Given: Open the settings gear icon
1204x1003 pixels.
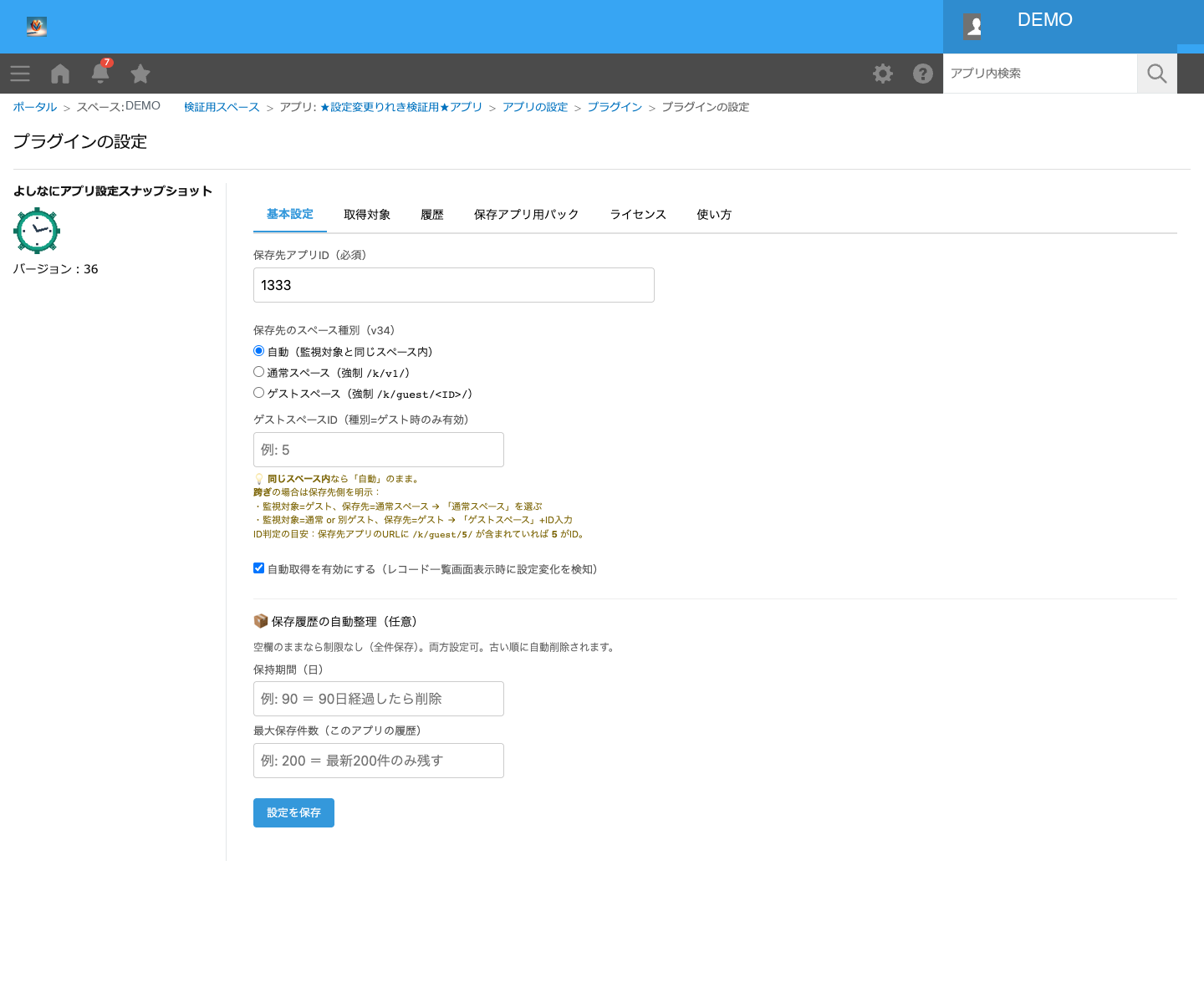Looking at the screenshot, I should coord(883,74).
